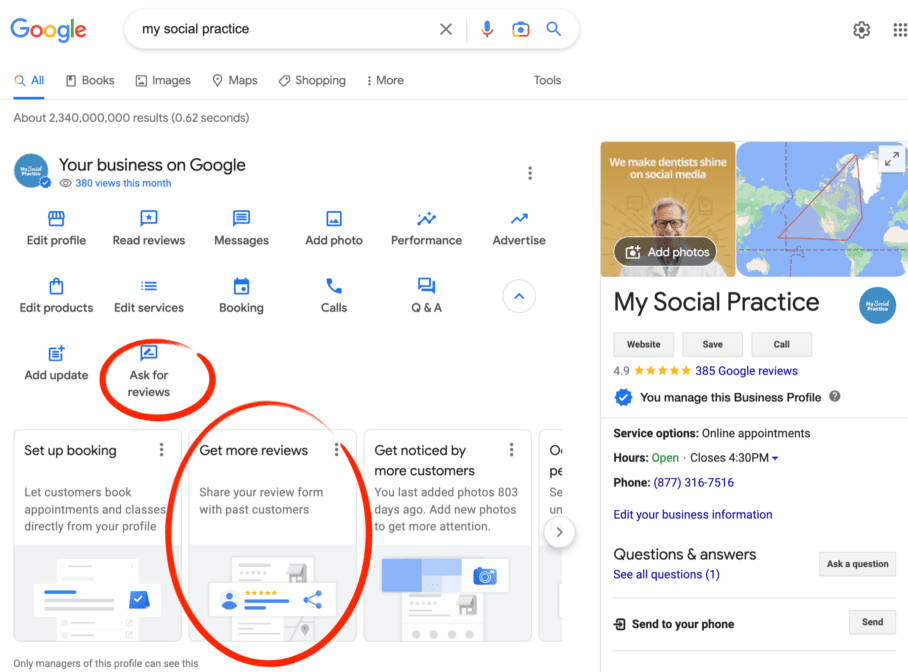This screenshot has width=908, height=672.
Task: Open Google apps grid
Action: (x=900, y=30)
